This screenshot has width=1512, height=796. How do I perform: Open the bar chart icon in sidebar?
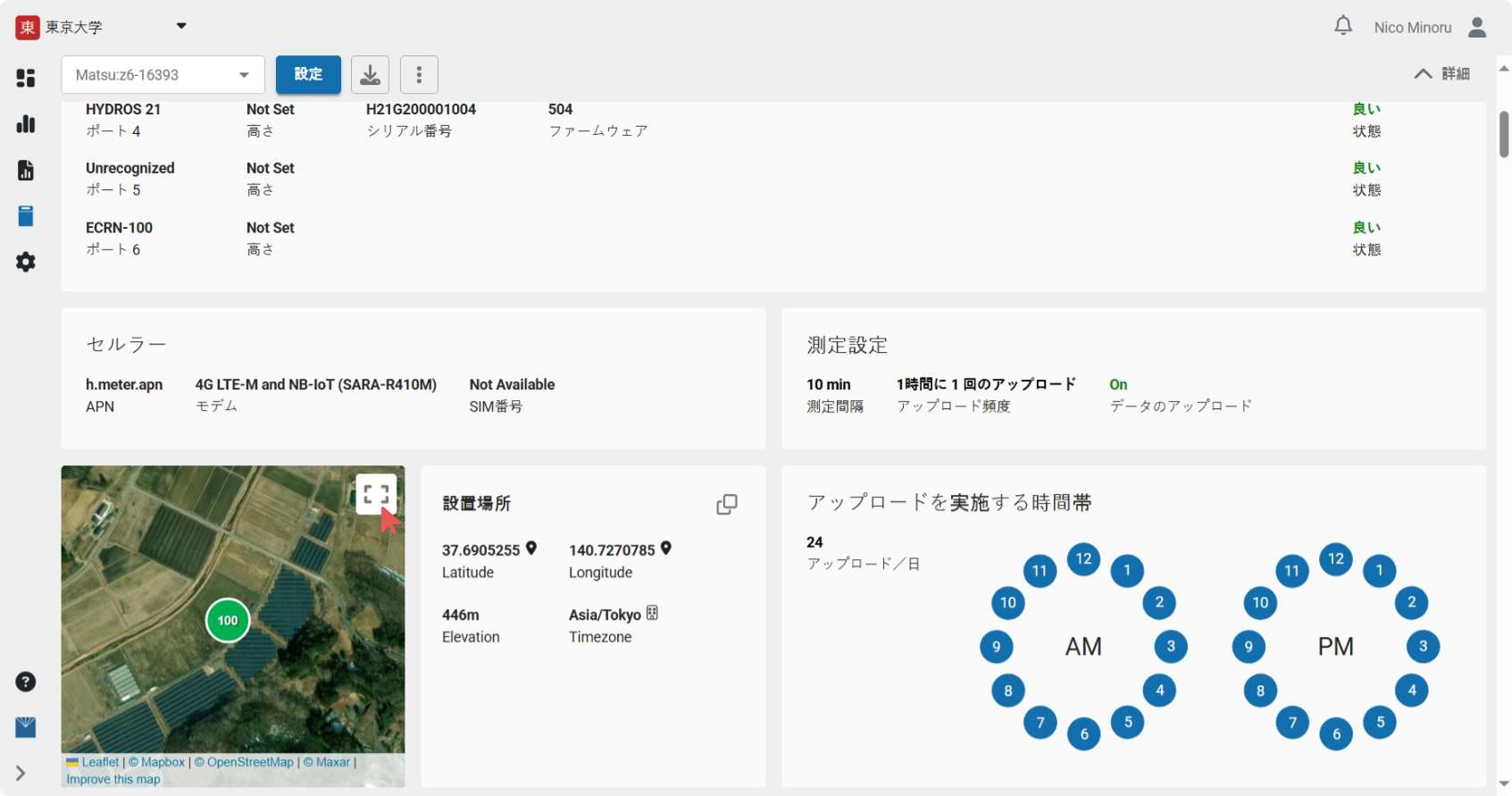click(26, 124)
